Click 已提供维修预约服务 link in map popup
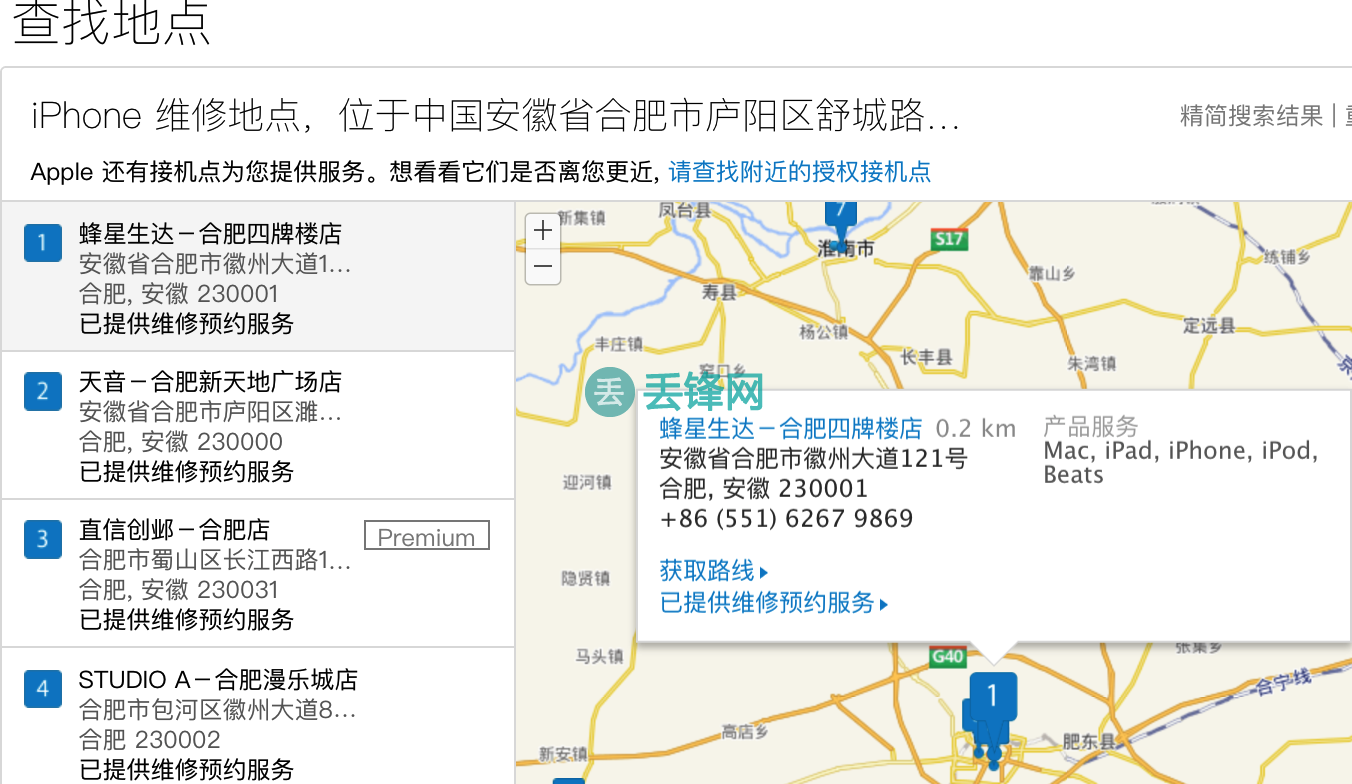The height and width of the screenshot is (784, 1352). tap(773, 603)
